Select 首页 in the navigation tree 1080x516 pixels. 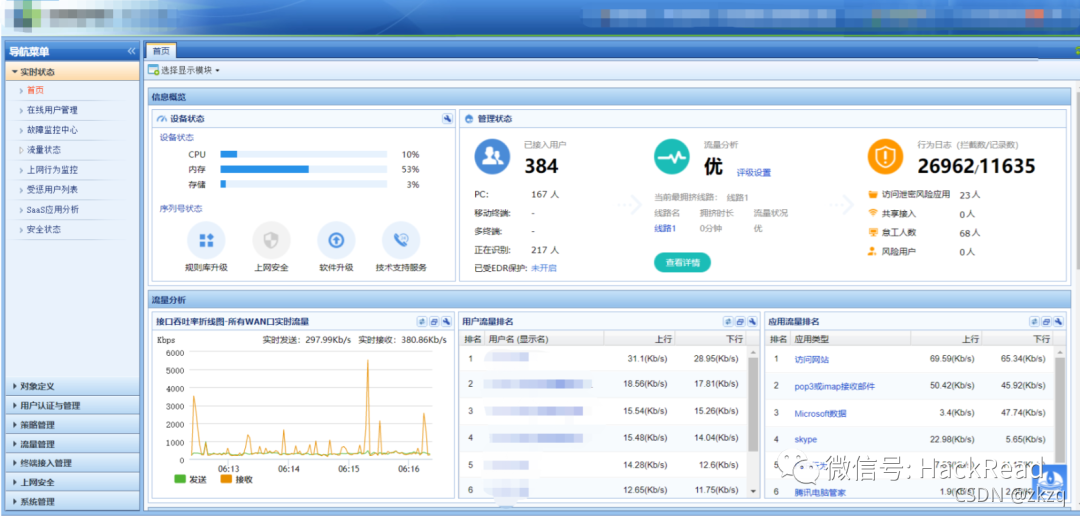(35, 90)
